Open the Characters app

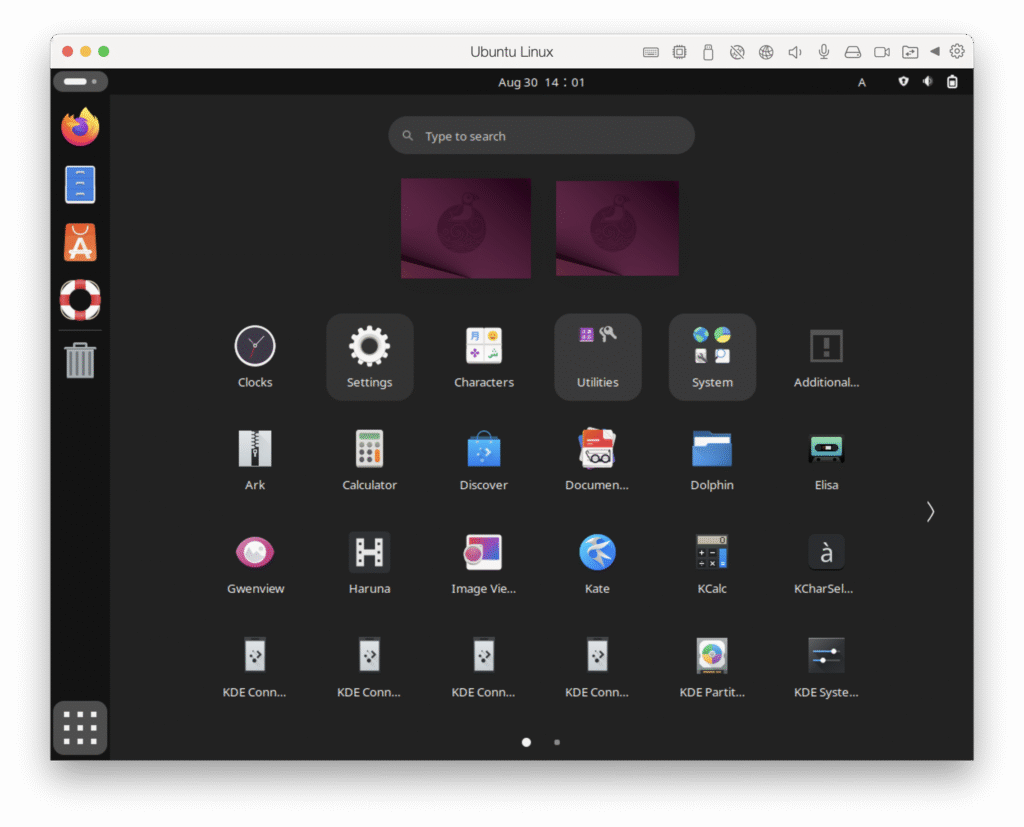pos(484,357)
